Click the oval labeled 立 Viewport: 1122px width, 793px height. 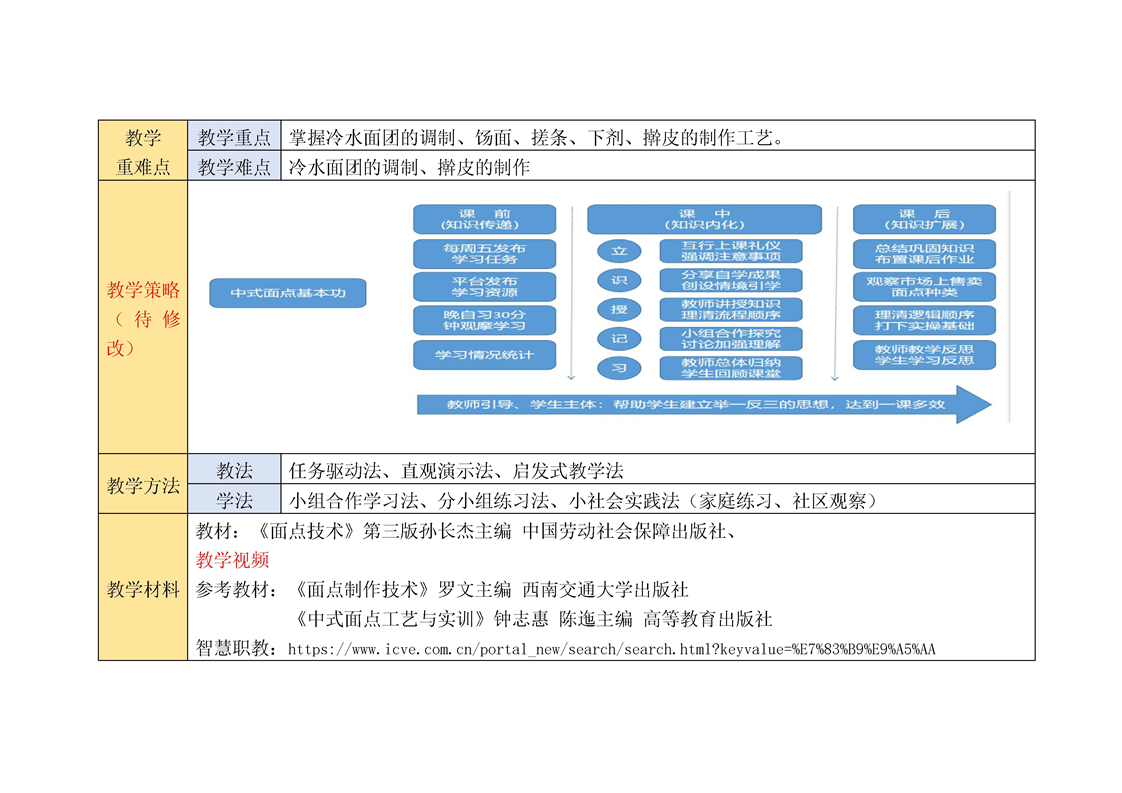tap(619, 250)
